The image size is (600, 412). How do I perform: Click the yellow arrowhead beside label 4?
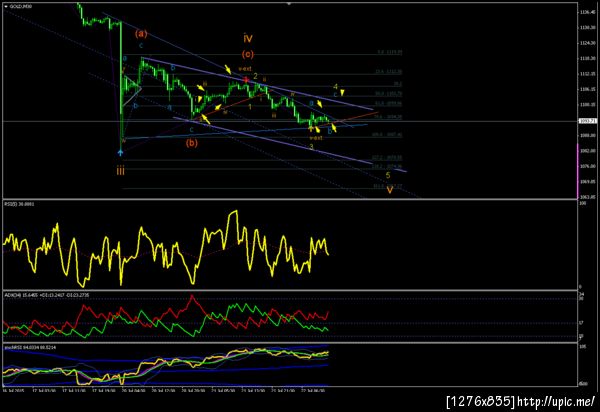pyautogui.click(x=342, y=92)
